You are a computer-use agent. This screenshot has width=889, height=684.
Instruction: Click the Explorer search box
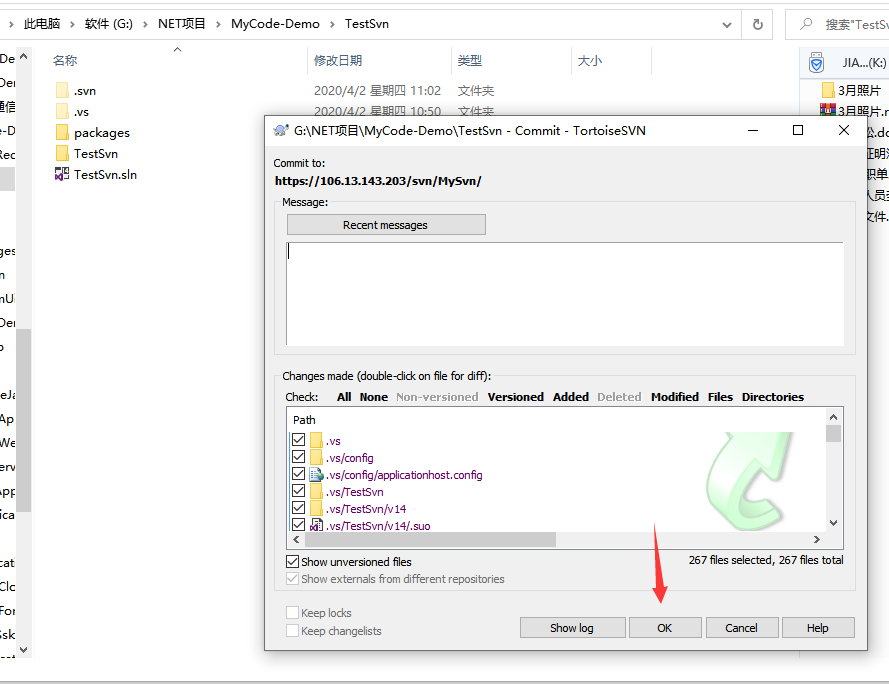click(839, 24)
